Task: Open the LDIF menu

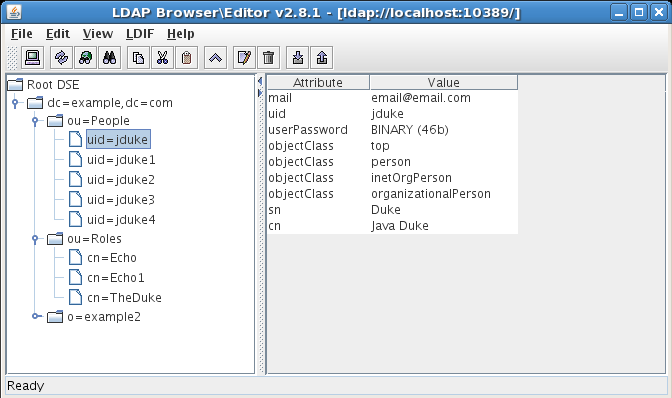Action: pos(140,34)
